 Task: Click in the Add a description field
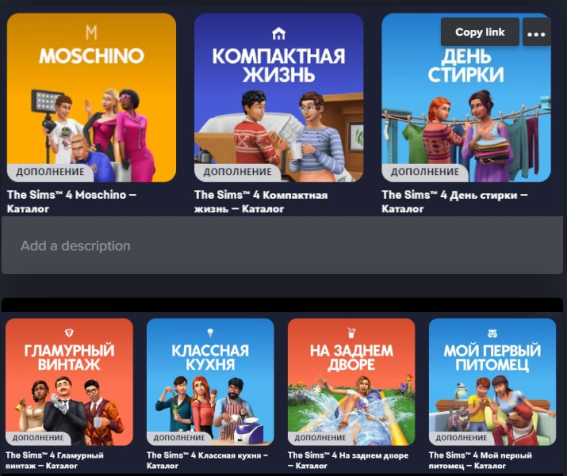tap(282, 246)
